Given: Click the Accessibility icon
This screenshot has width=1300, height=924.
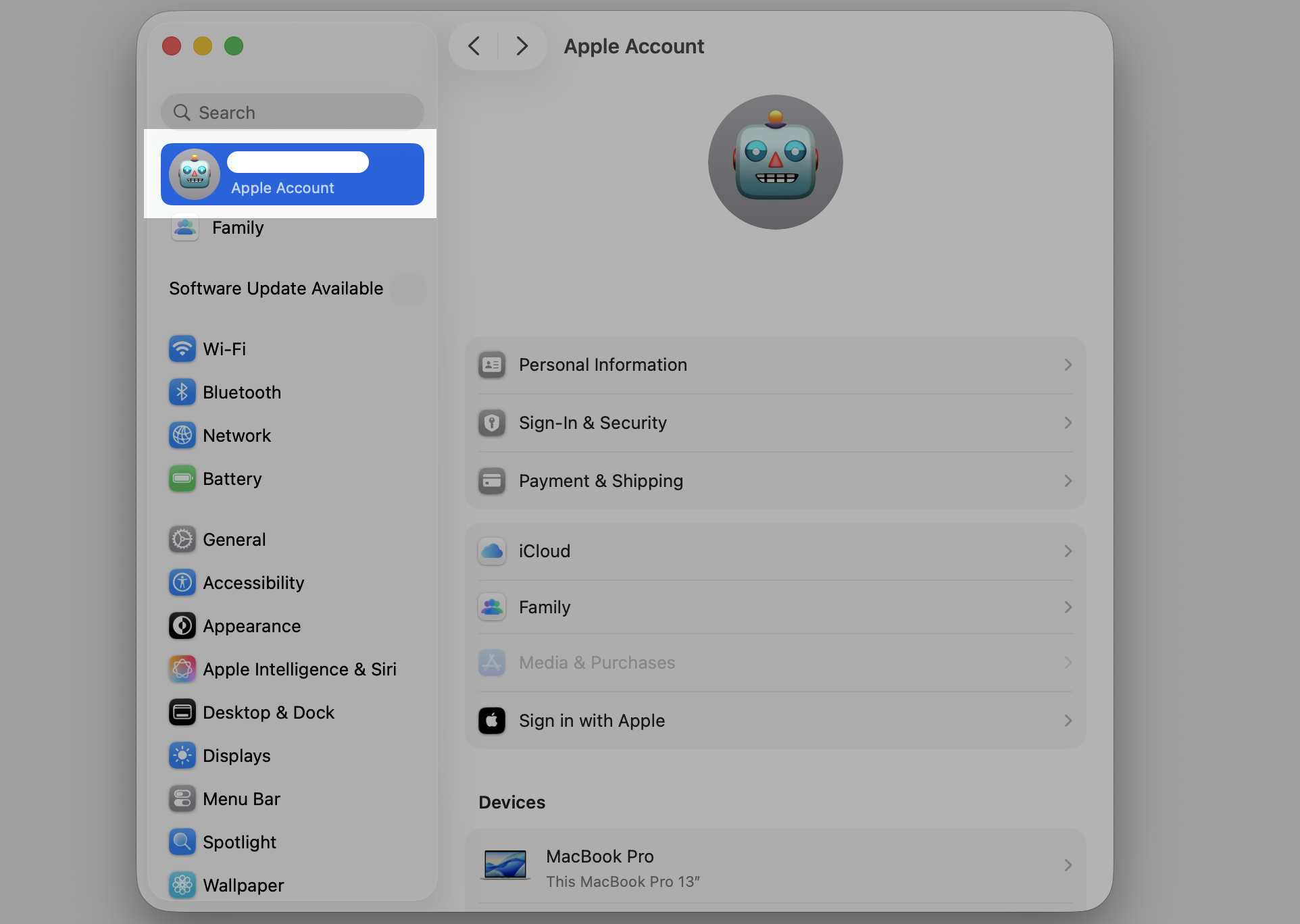Looking at the screenshot, I should click(182, 583).
